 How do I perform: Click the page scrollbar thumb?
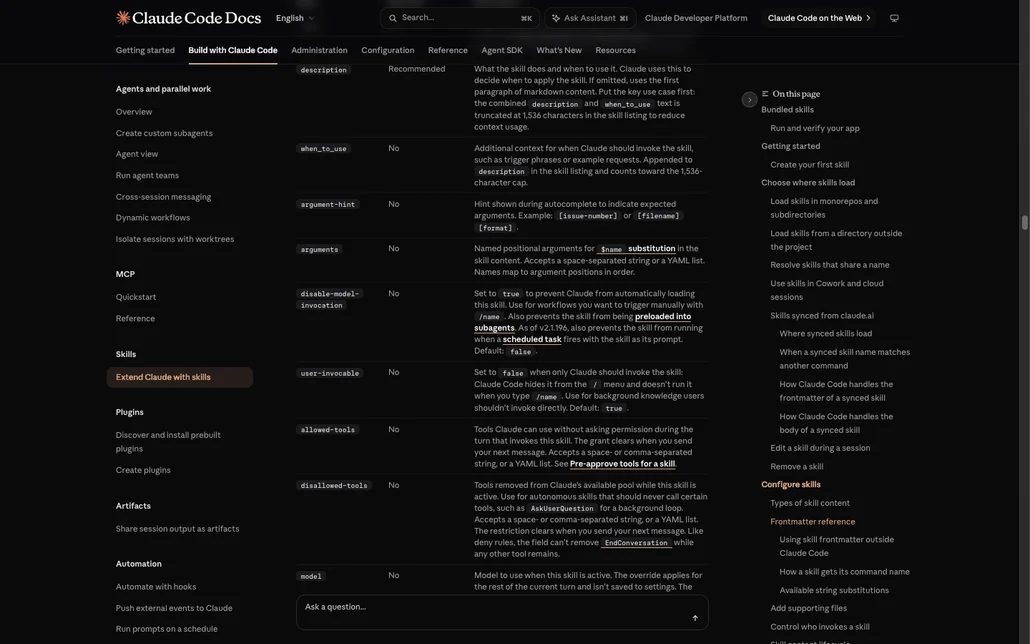click(1024, 223)
